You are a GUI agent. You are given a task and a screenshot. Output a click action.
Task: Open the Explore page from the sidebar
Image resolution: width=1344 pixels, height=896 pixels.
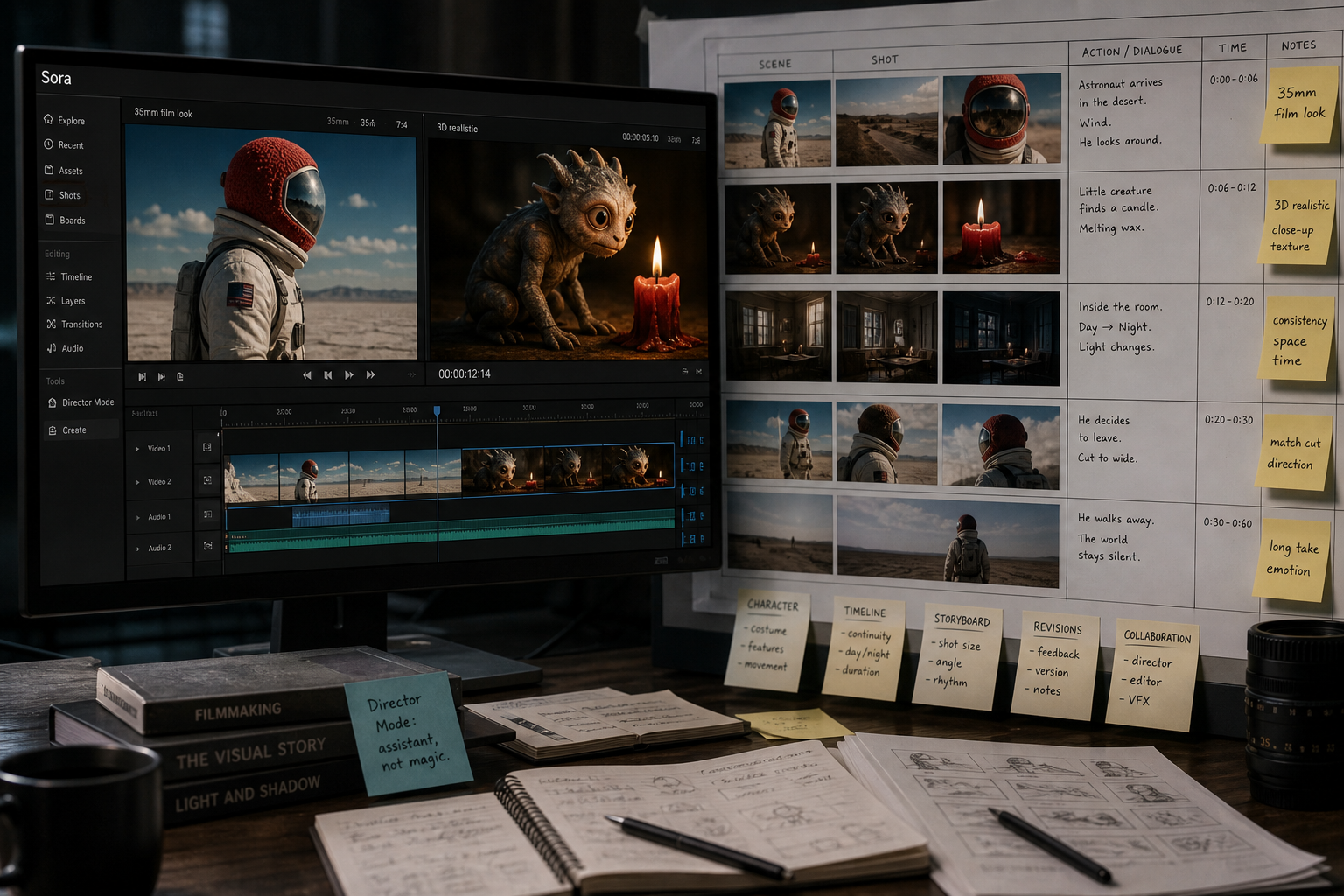(x=65, y=120)
